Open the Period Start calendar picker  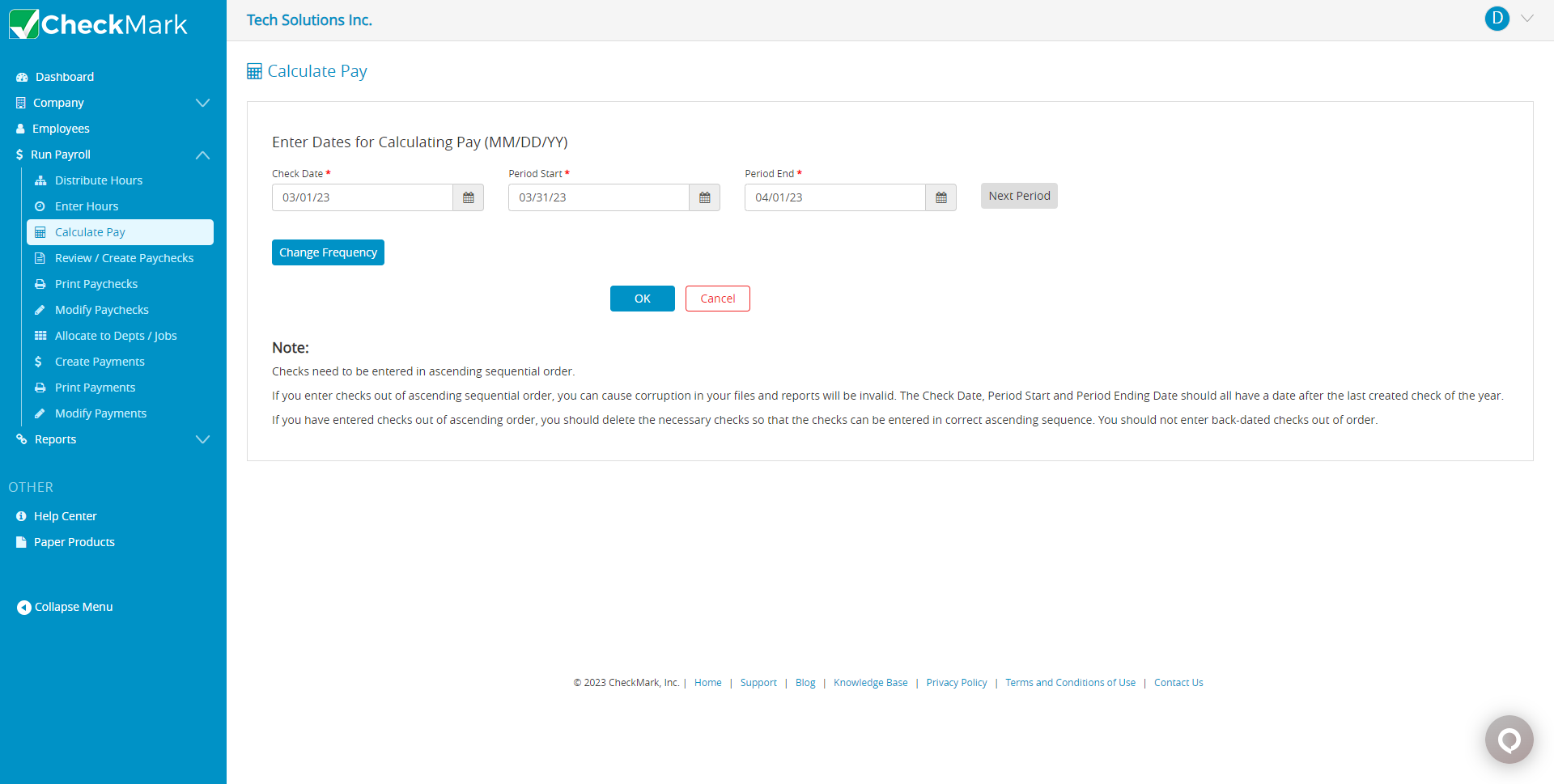pos(704,197)
